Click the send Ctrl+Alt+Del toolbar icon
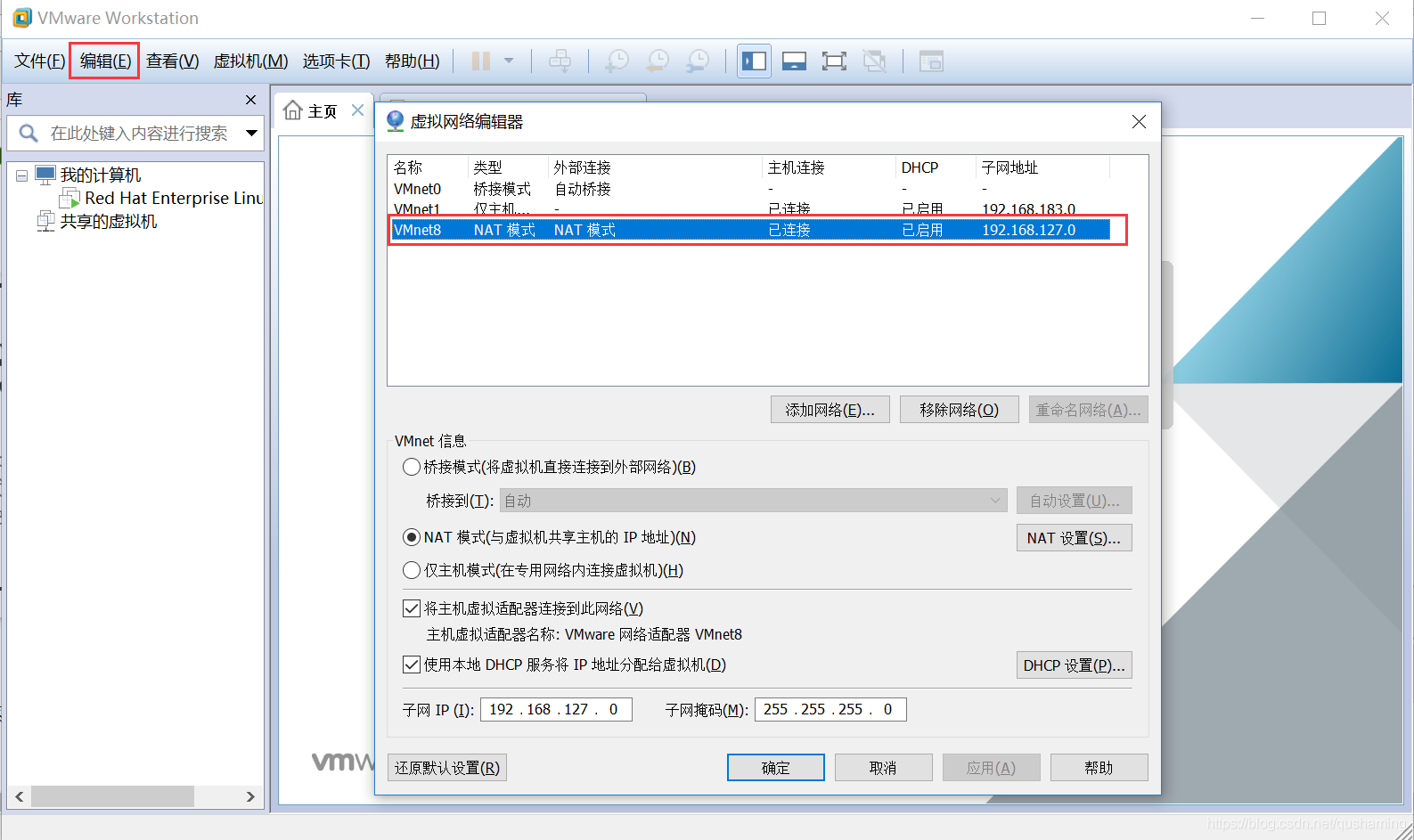The image size is (1414, 840). [x=560, y=61]
